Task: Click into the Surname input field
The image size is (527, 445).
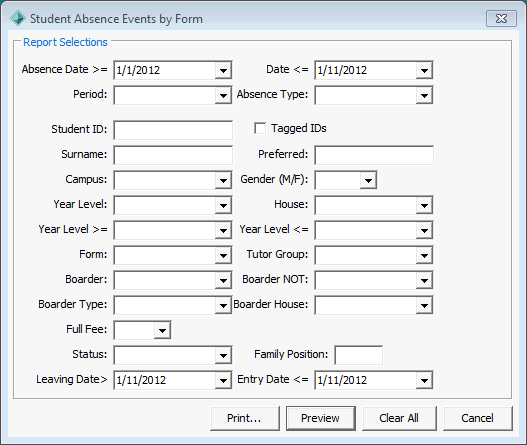Action: (173, 155)
